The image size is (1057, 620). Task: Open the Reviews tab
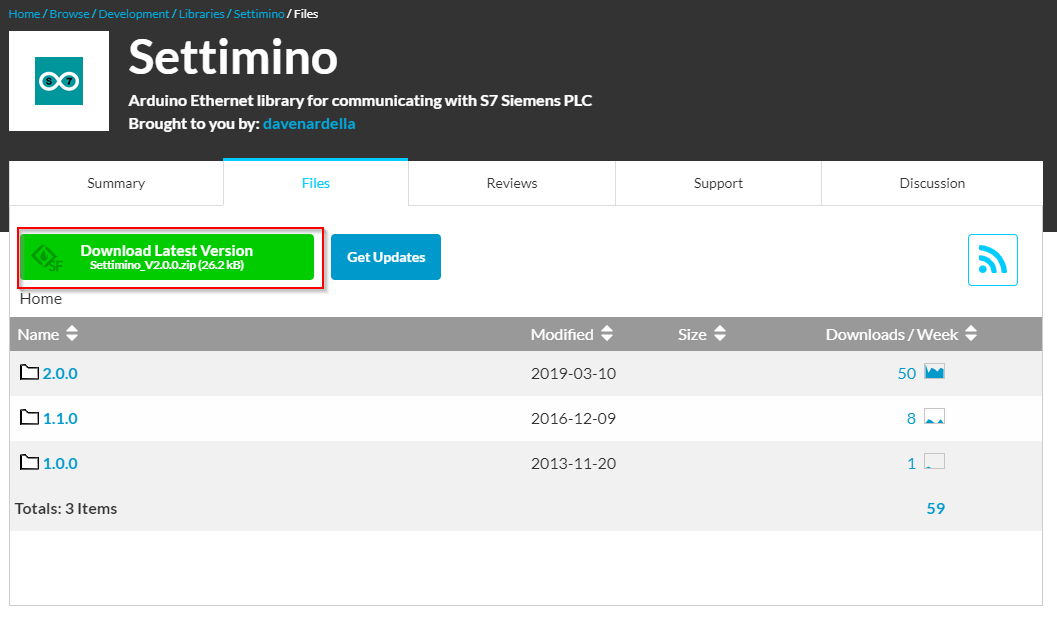click(x=512, y=183)
